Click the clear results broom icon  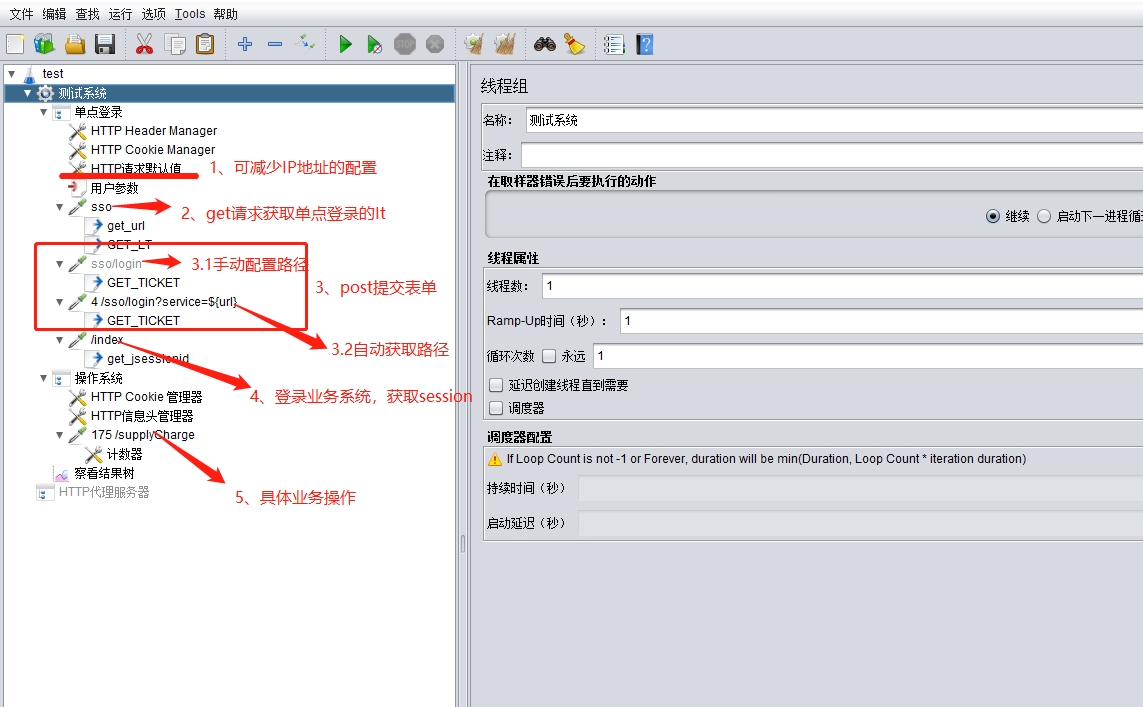click(x=573, y=43)
